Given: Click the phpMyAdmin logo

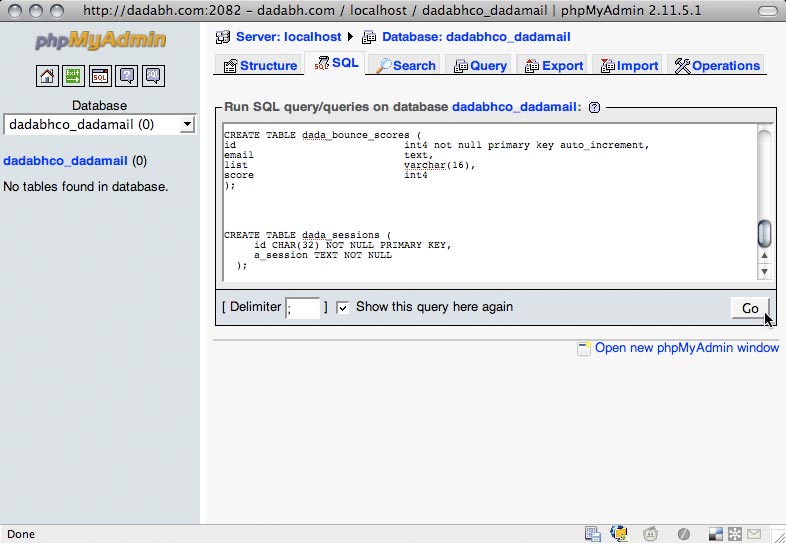Looking at the screenshot, I should [100, 40].
